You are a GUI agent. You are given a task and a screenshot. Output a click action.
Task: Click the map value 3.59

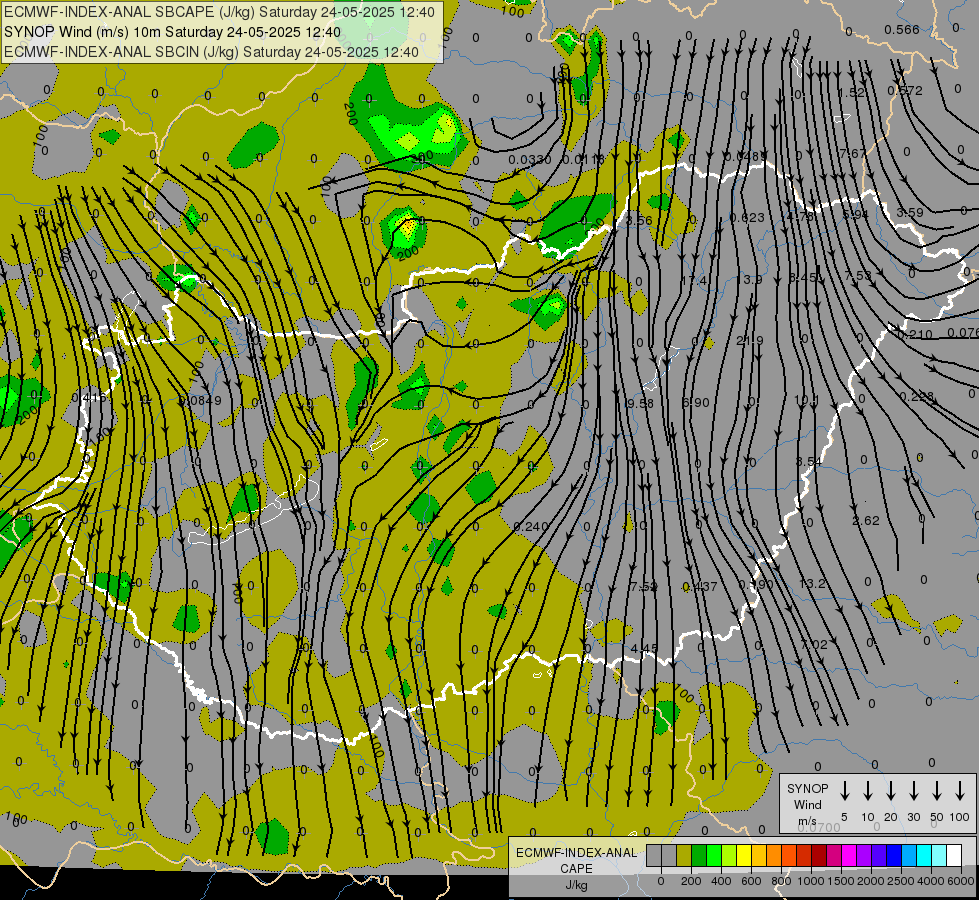pos(910,212)
